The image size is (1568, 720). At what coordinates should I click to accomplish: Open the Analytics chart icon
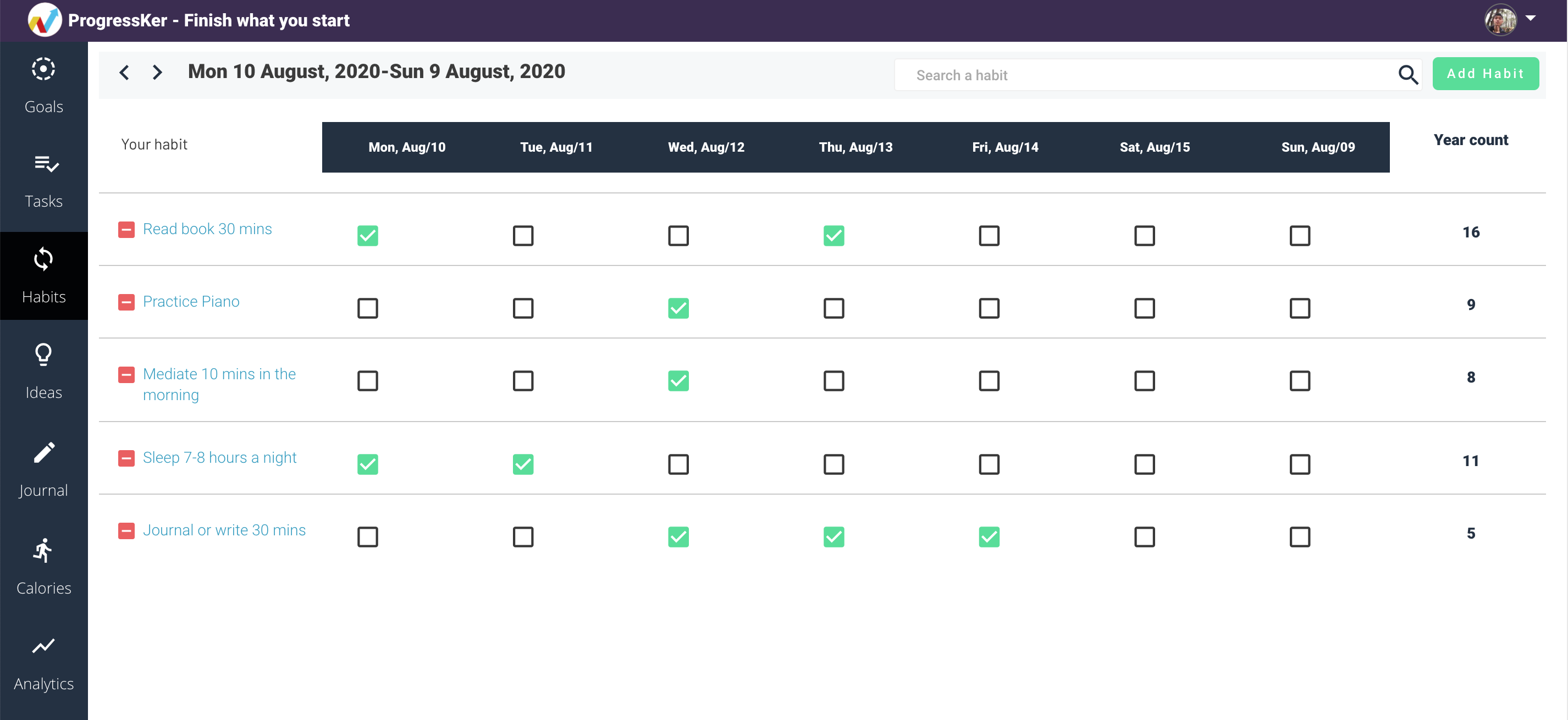43,646
